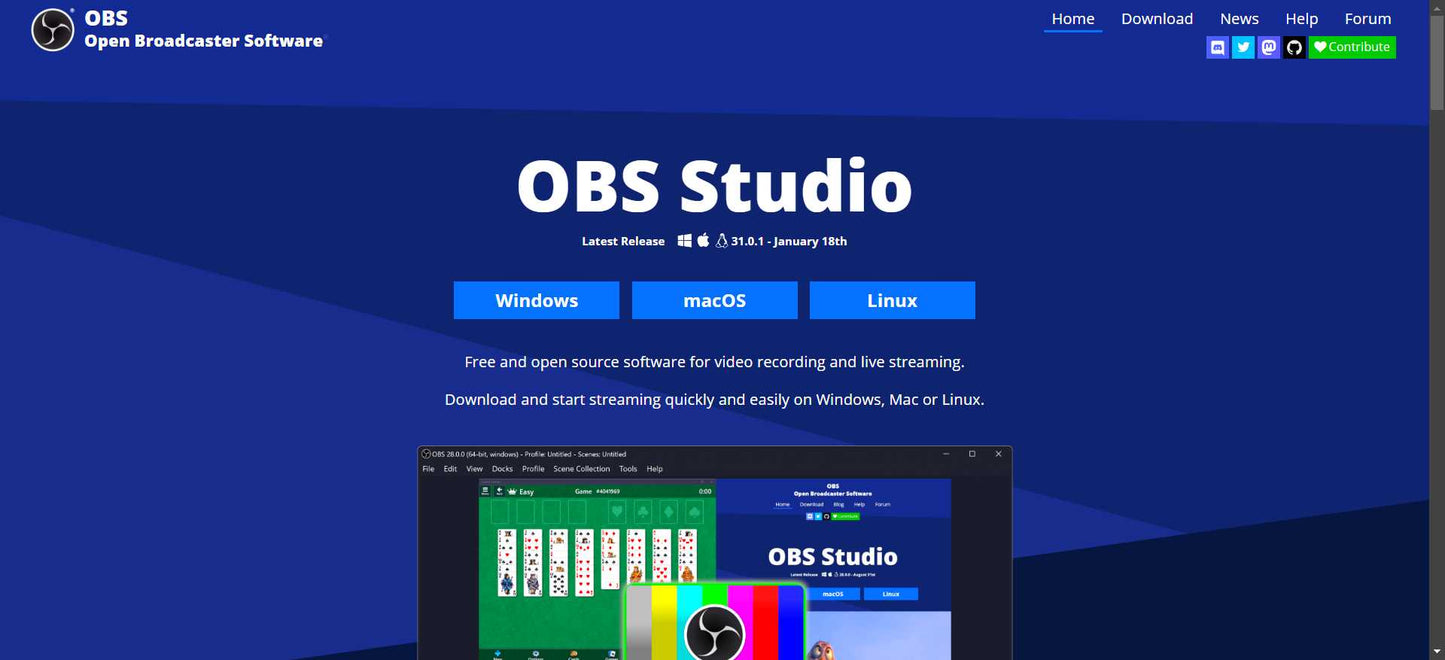Open the Twitter bird icon link
Viewport: 1445px width, 660px height.
pyautogui.click(x=1243, y=47)
